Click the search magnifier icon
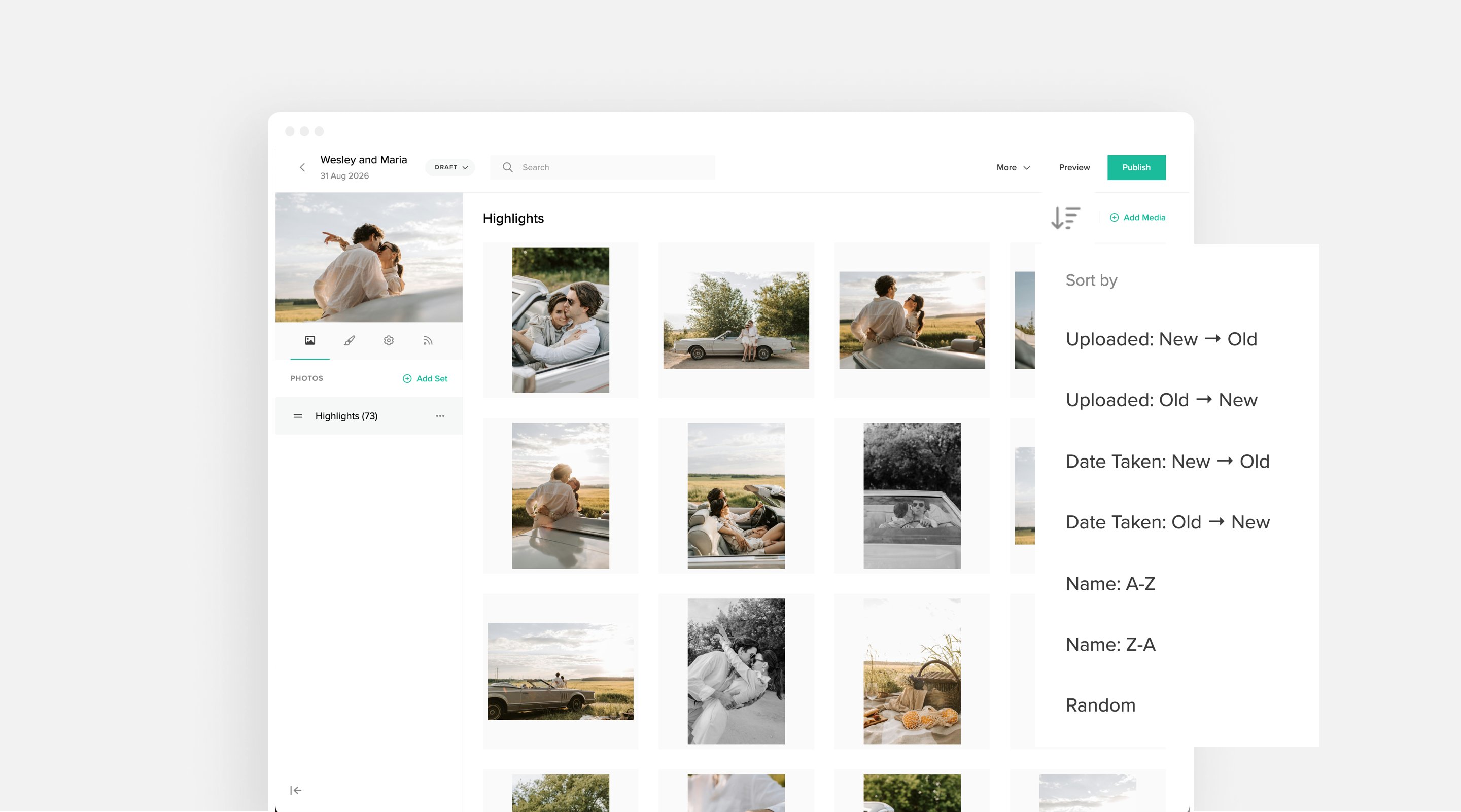The height and width of the screenshot is (812, 1461). pyautogui.click(x=508, y=167)
